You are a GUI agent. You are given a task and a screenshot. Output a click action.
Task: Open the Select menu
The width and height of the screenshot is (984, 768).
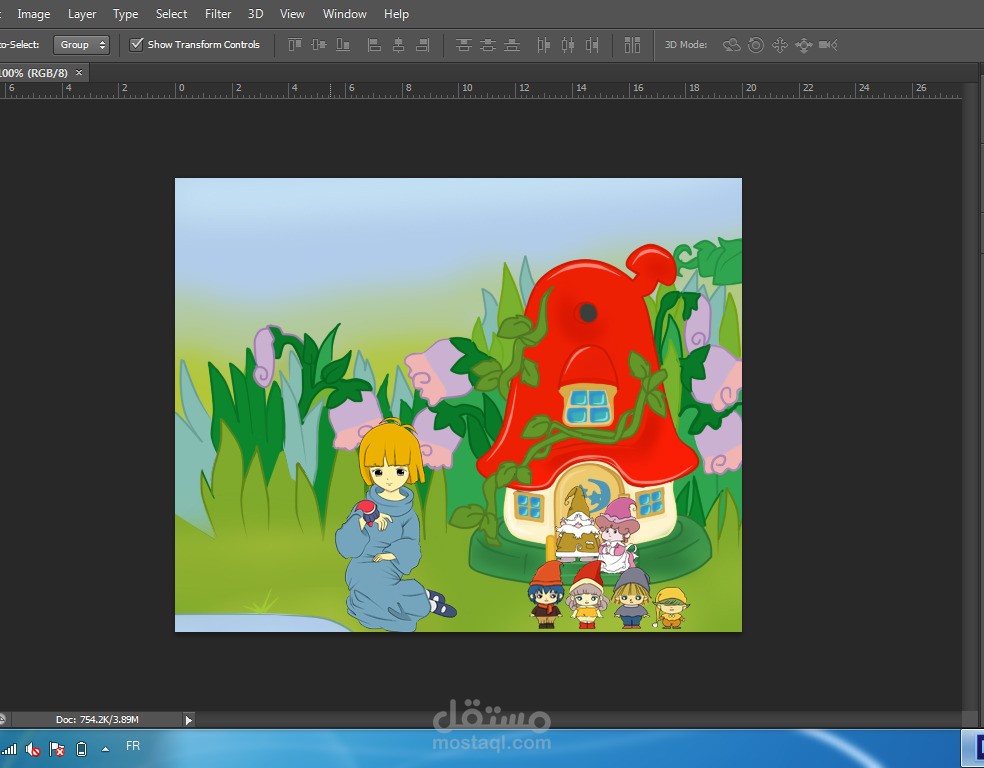point(171,14)
